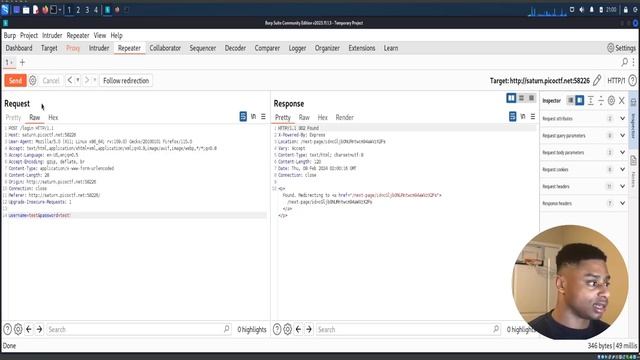
Task: Open the Response pane hamburger menu
Action: point(533,117)
